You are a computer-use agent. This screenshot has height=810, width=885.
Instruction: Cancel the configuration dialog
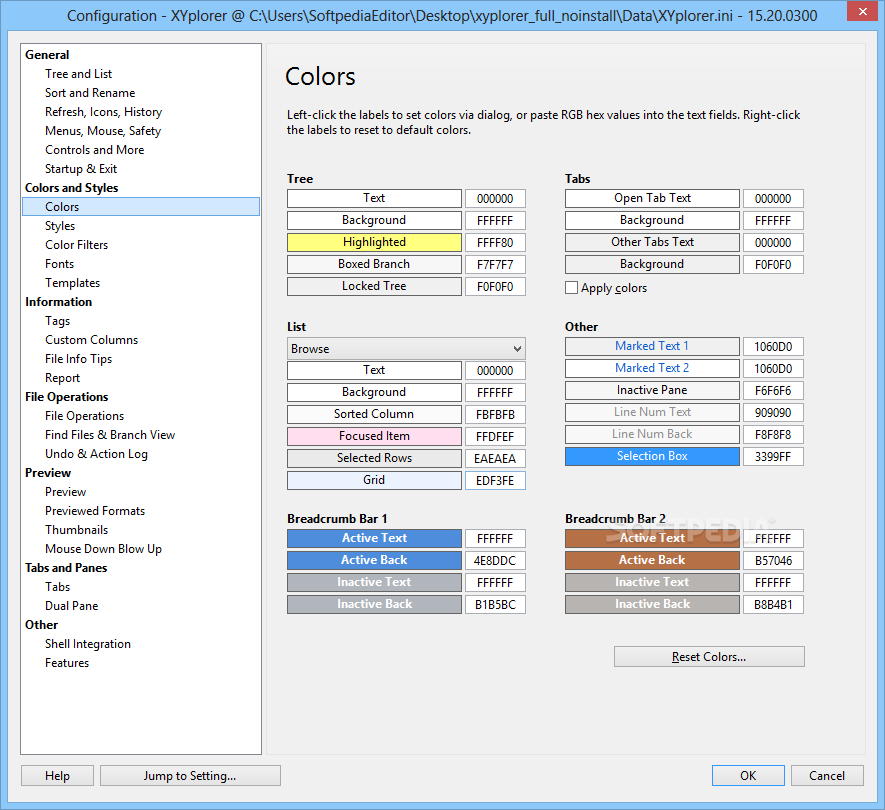827,776
